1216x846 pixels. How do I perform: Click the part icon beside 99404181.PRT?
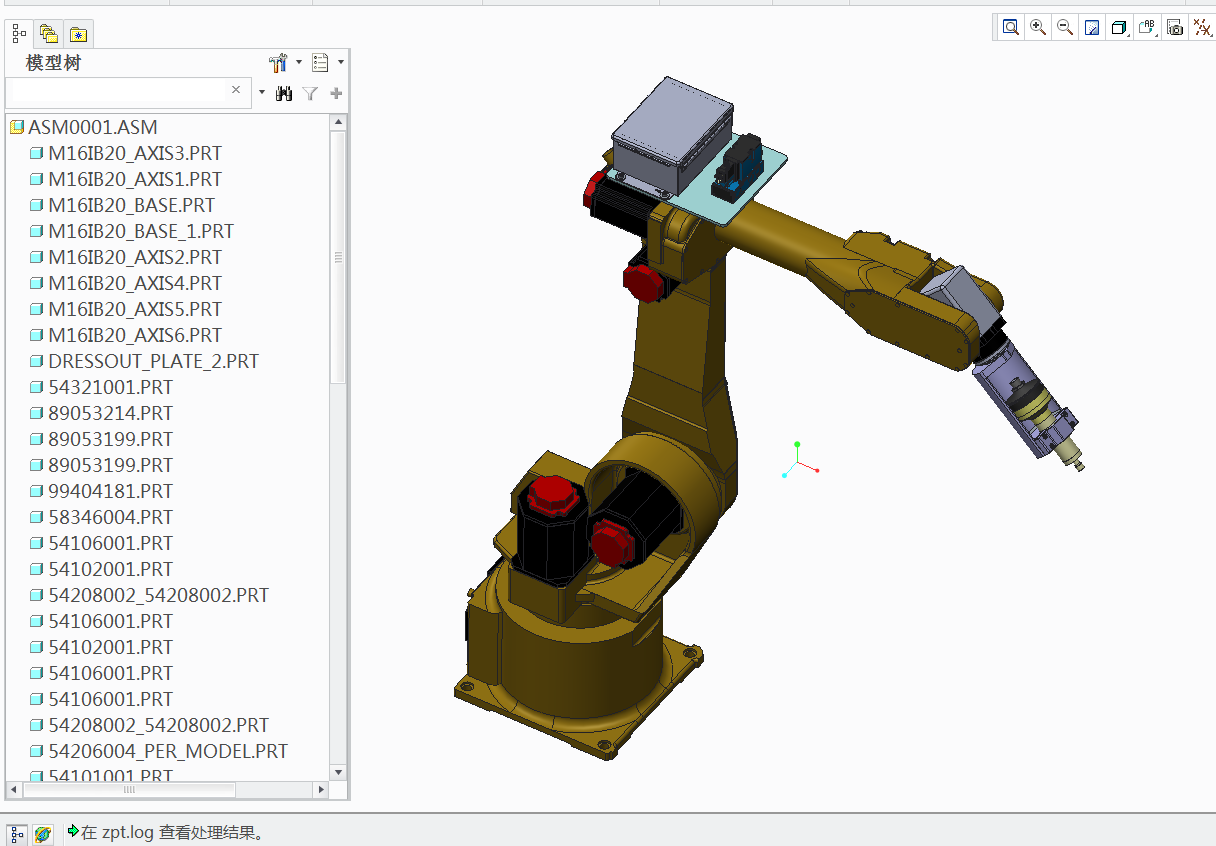37,491
